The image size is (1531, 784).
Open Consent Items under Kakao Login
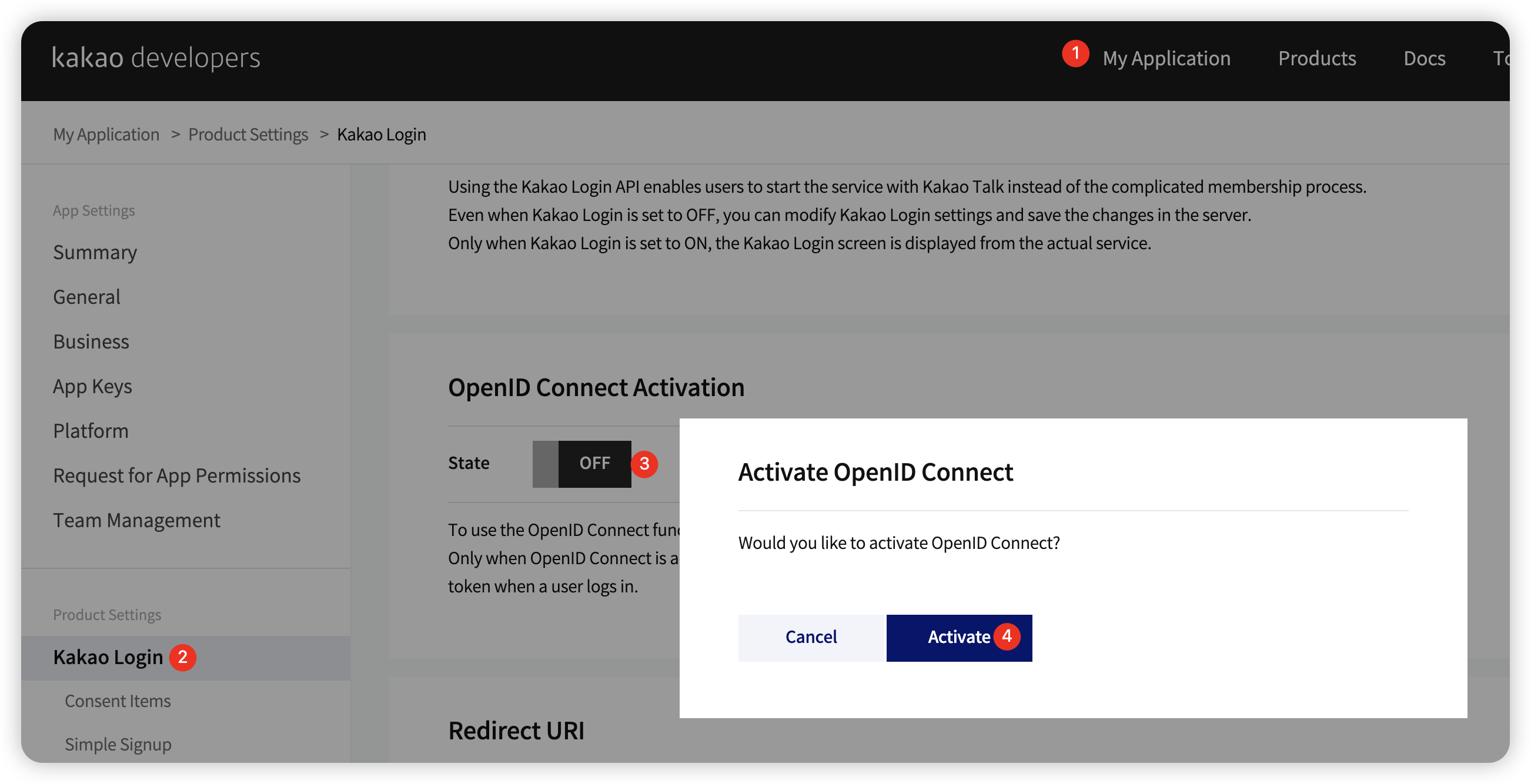118,701
